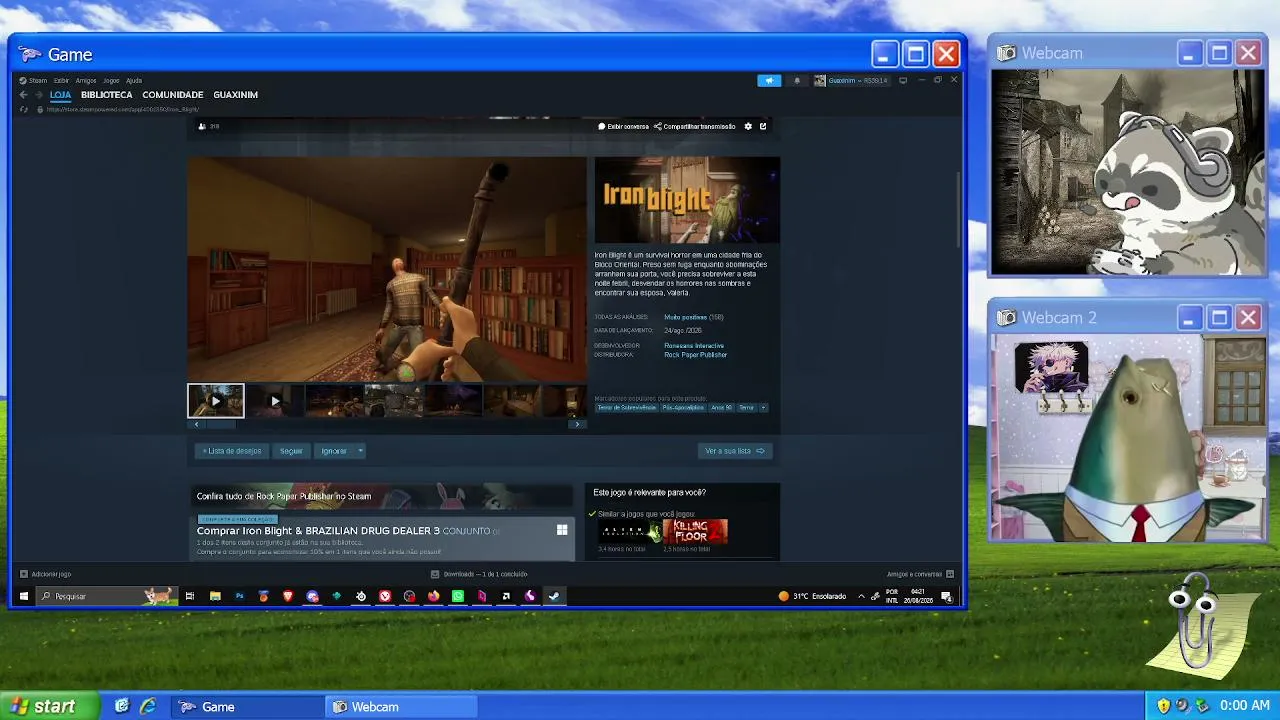Launch Photoshop from inner taskbar
1280x720 pixels.
pos(239,596)
